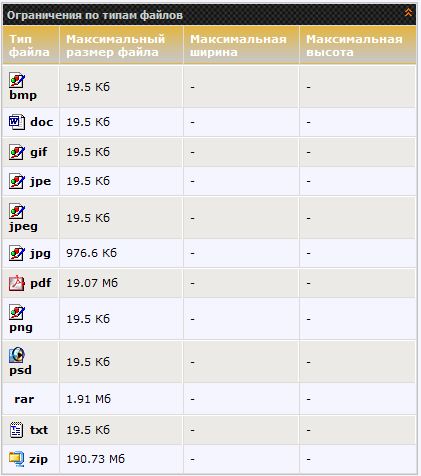Screen dimensions: 421x476
Task: Click the 976.6 Кб jpg size value
Action: tap(91, 253)
